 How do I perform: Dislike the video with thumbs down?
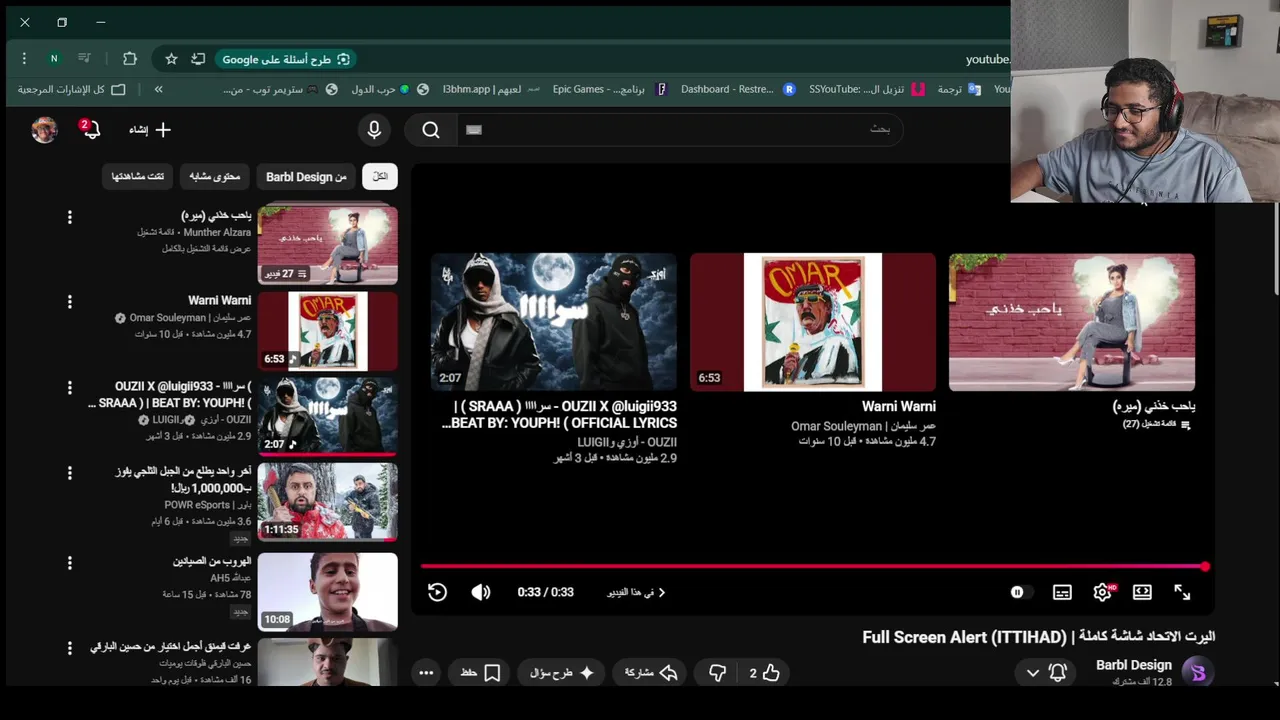pyautogui.click(x=717, y=673)
